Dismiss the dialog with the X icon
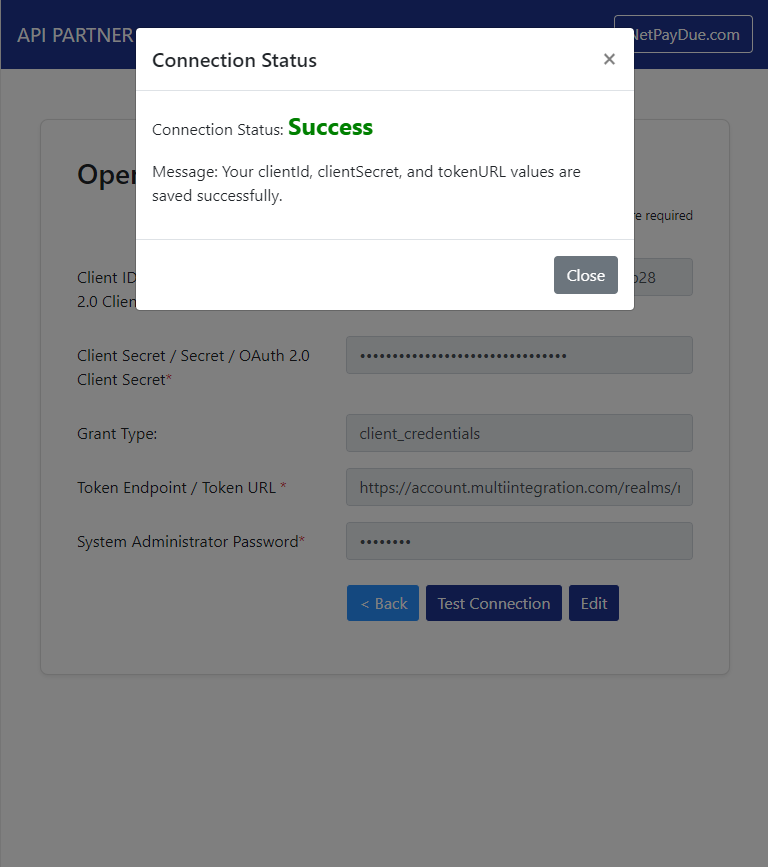768x867 pixels. 609,59
